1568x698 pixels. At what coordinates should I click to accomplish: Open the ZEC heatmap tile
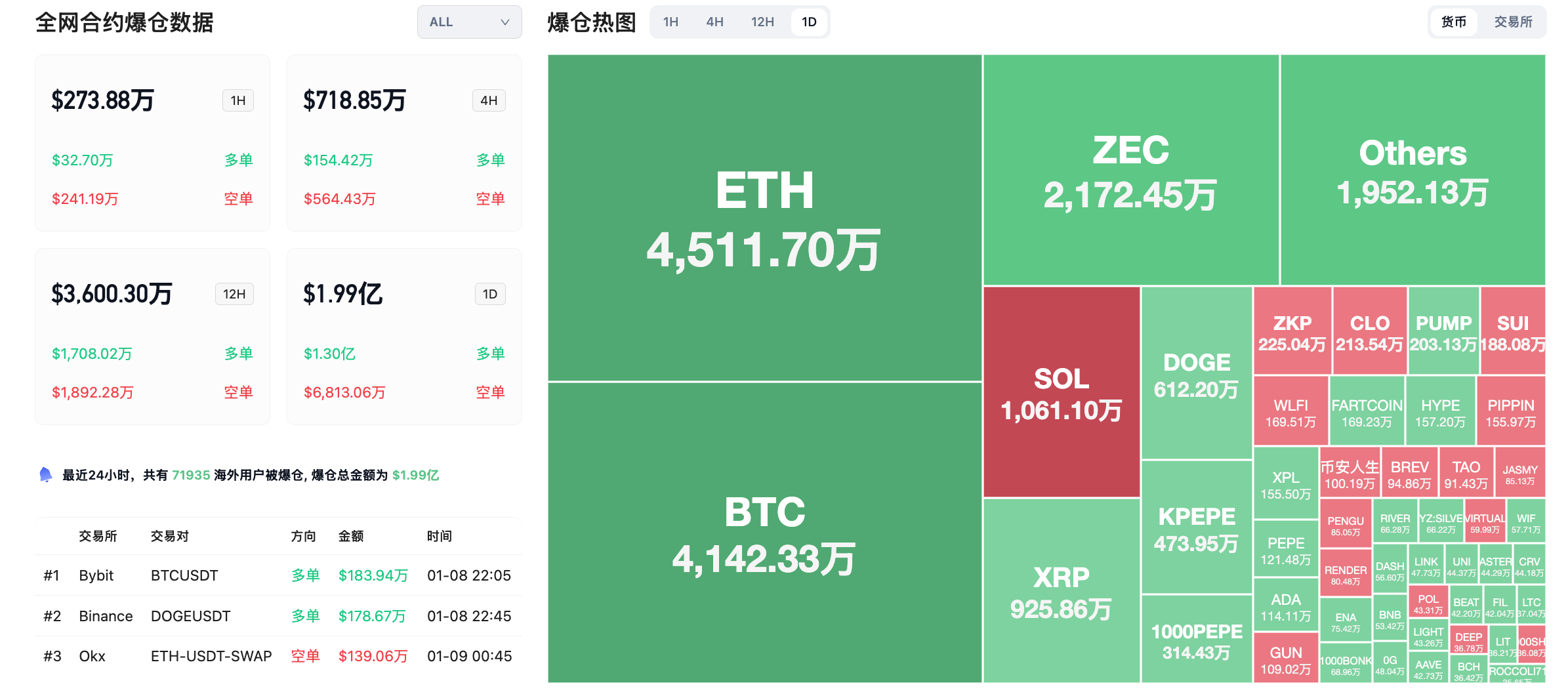click(x=1130, y=171)
